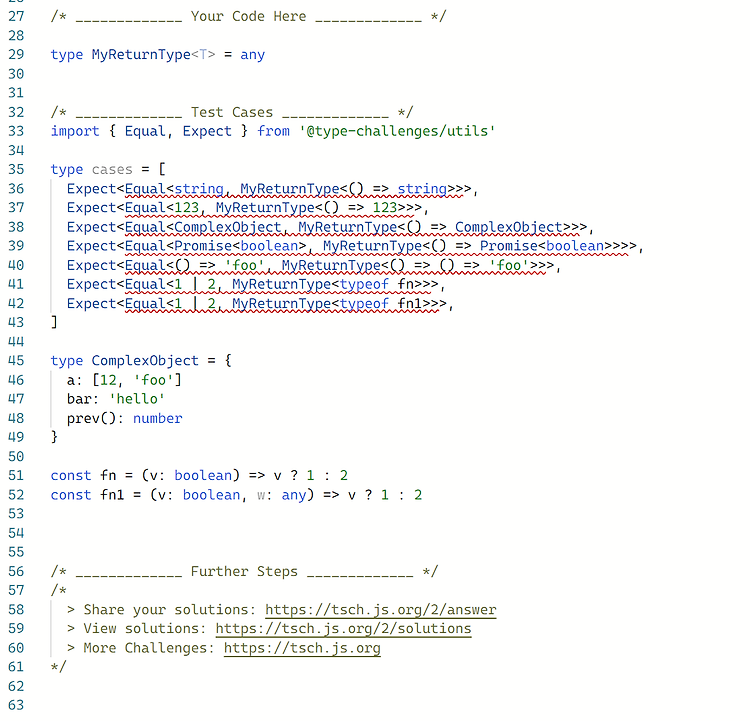Click line number 56 in gutter
The height and width of the screenshot is (721, 750).
(x=16, y=571)
